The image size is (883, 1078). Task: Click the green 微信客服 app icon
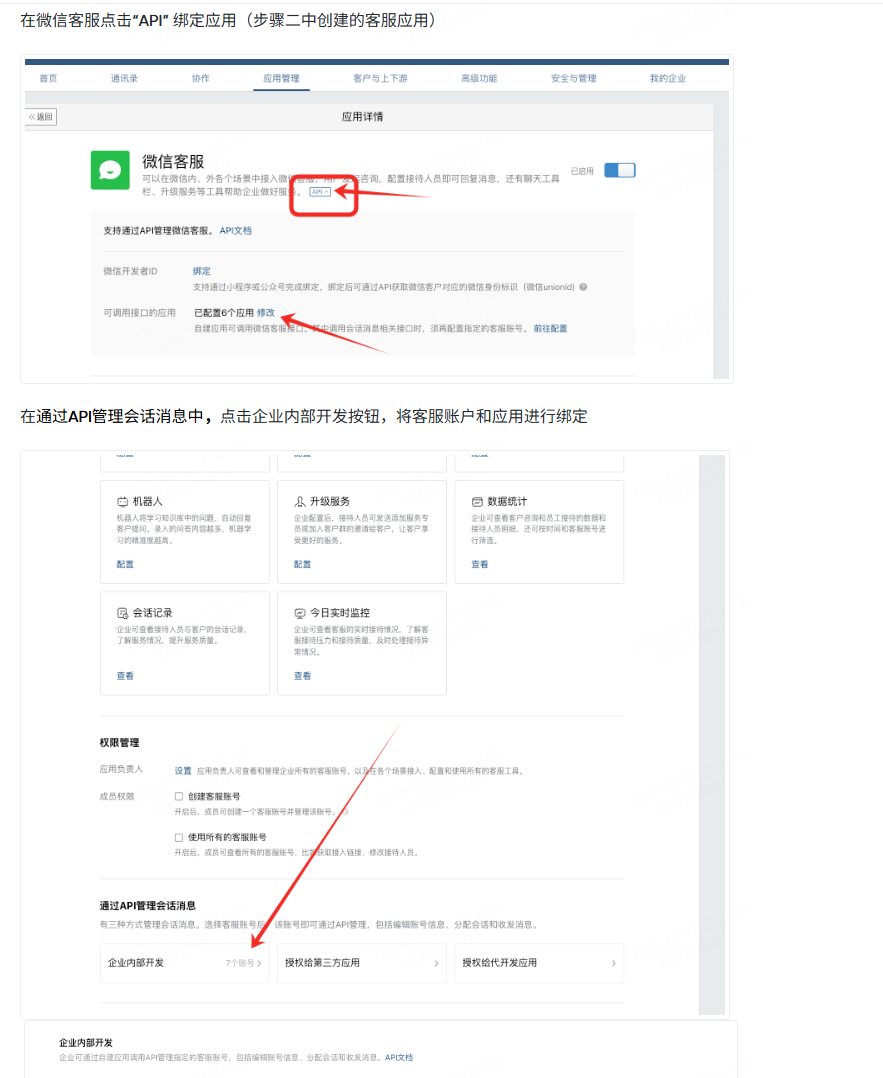click(110, 170)
